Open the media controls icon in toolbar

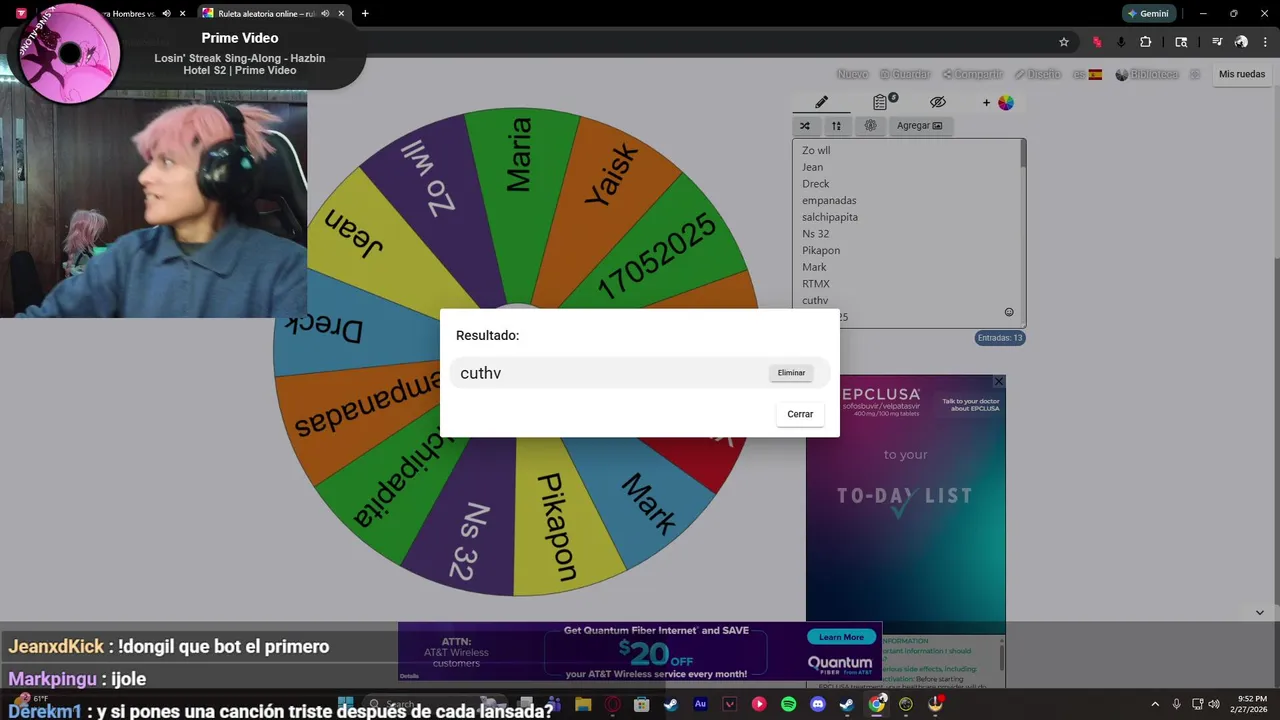pyautogui.click(x=1217, y=42)
